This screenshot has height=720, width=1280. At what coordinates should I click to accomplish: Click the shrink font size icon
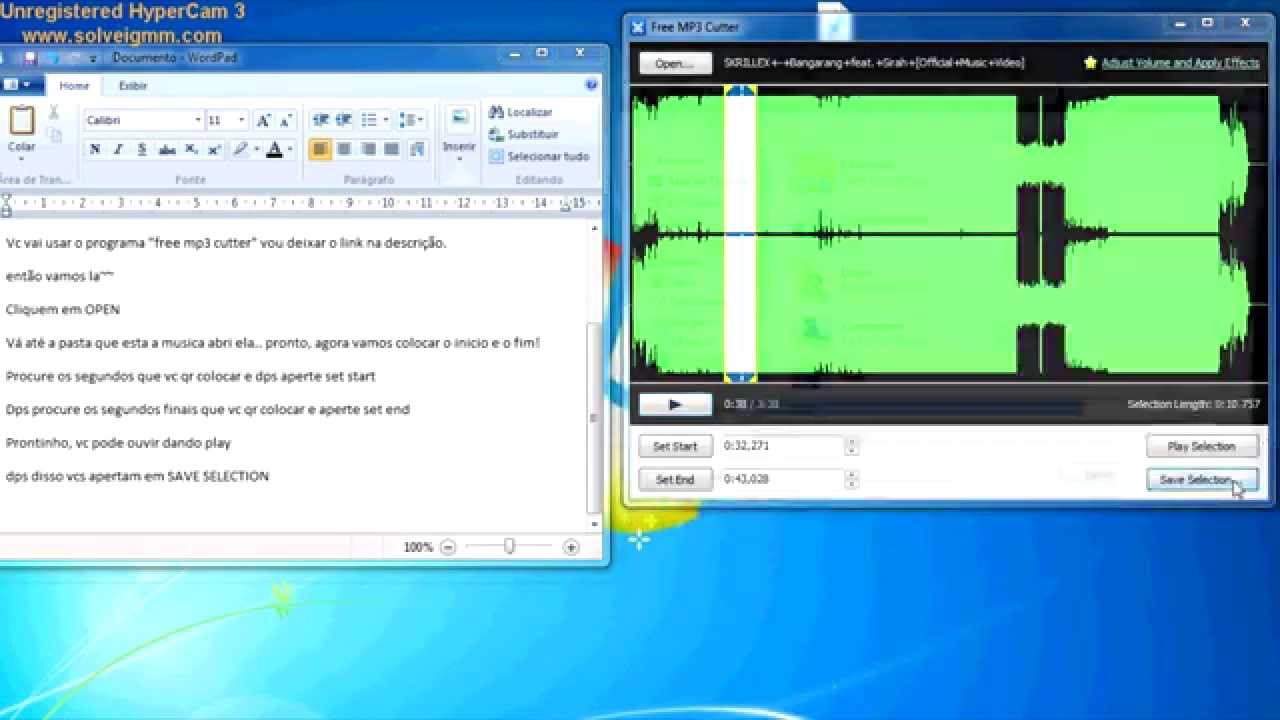tap(285, 120)
